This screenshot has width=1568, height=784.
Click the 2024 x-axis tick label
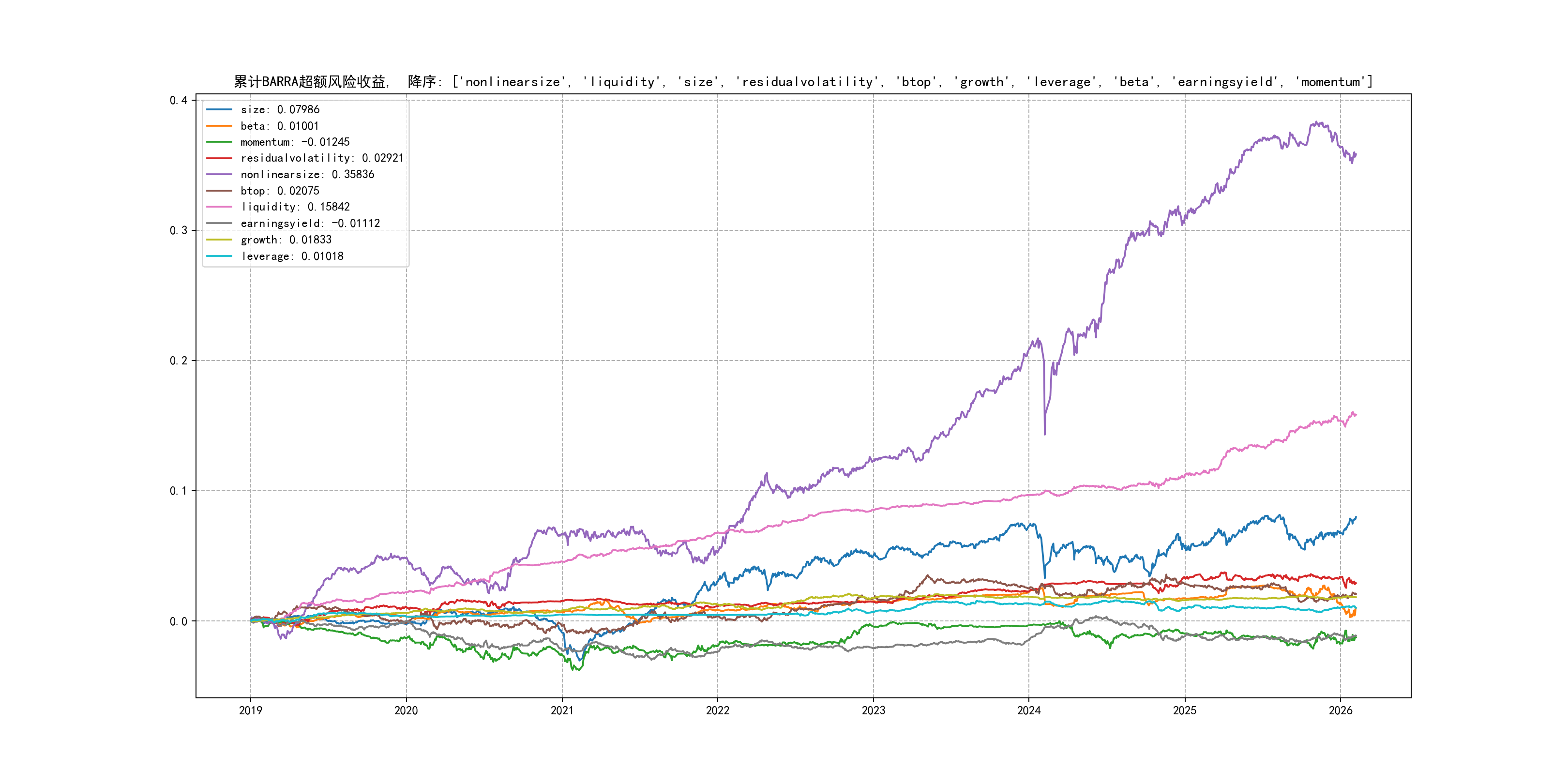click(x=1029, y=710)
